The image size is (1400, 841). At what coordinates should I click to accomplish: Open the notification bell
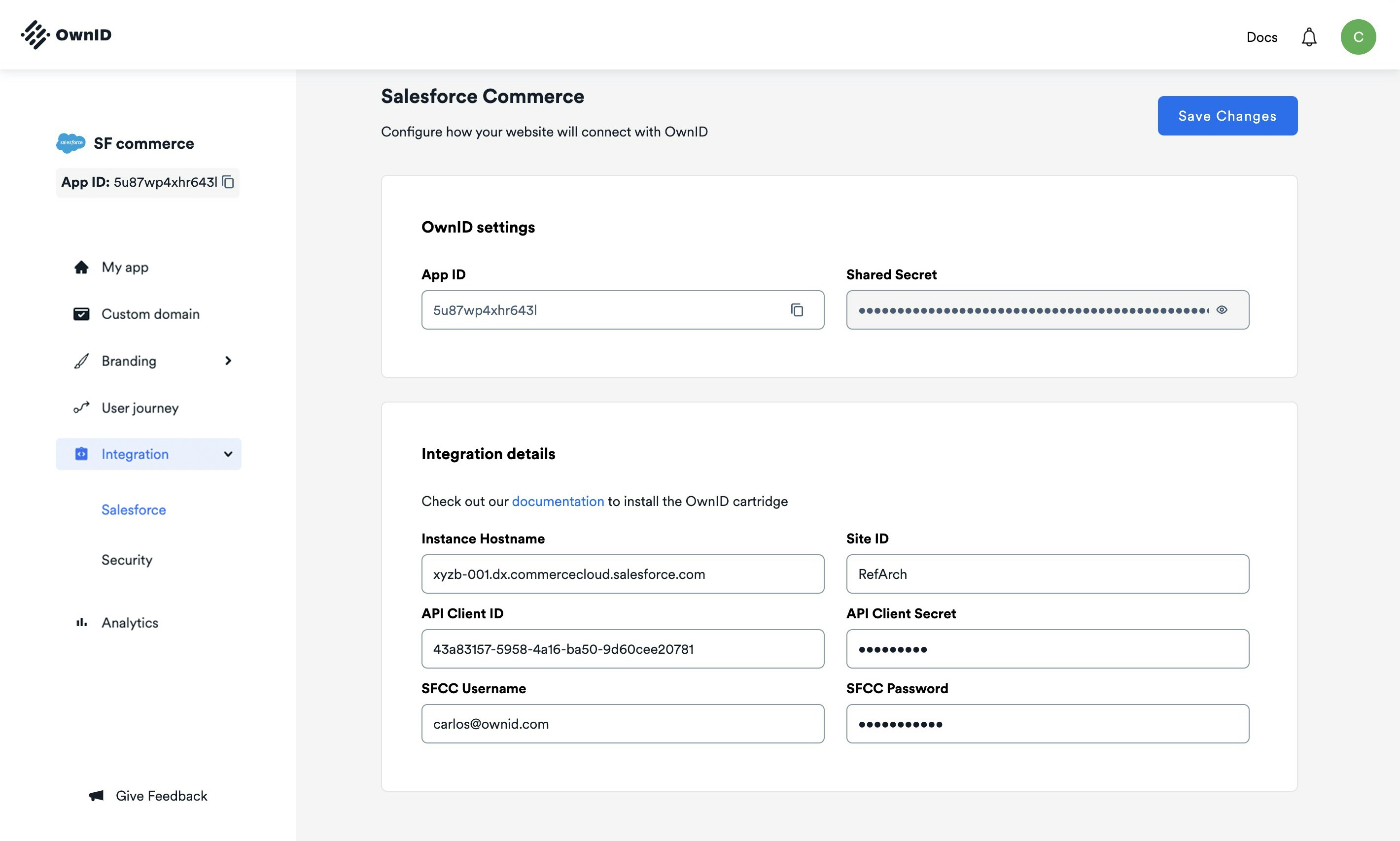[x=1309, y=36]
